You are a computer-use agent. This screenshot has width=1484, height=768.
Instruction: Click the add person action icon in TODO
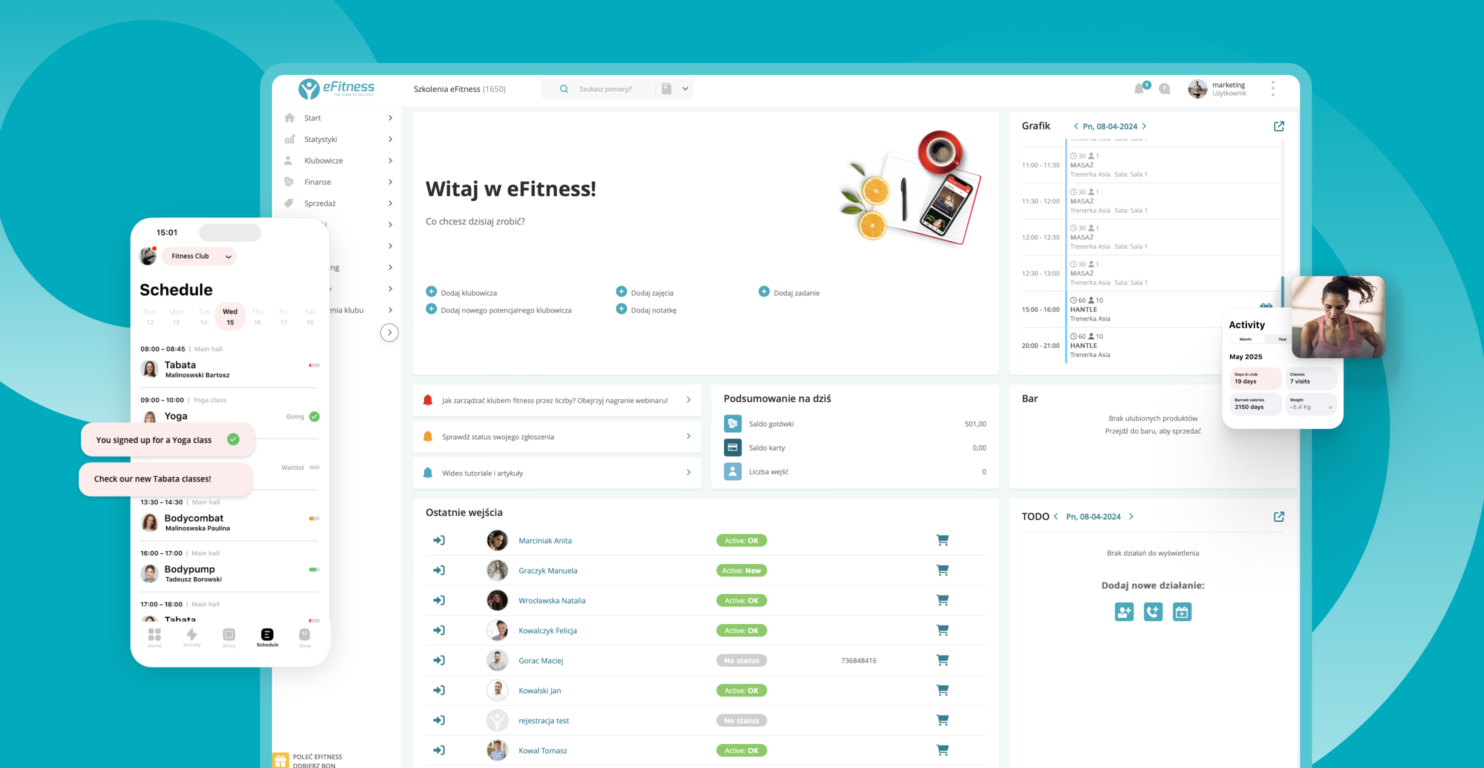click(1124, 612)
